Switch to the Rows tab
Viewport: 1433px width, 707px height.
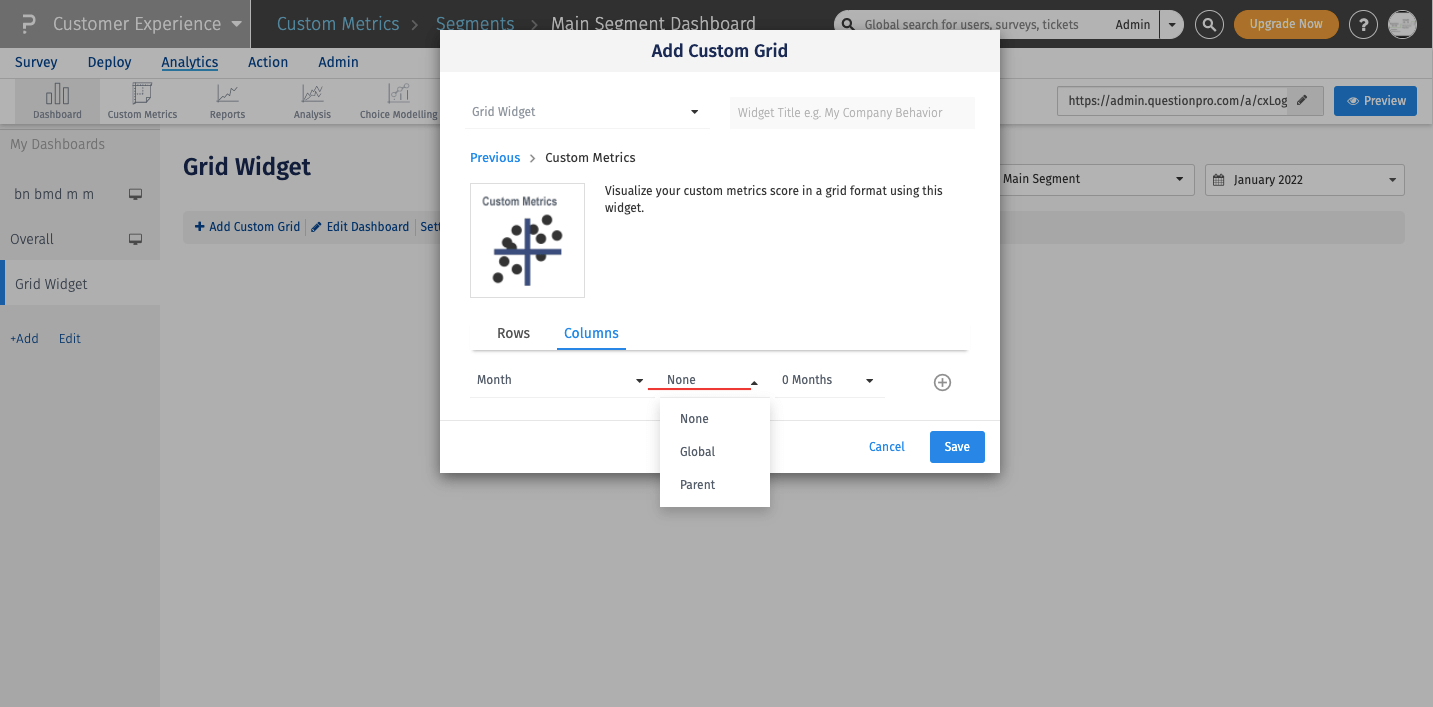tap(513, 333)
